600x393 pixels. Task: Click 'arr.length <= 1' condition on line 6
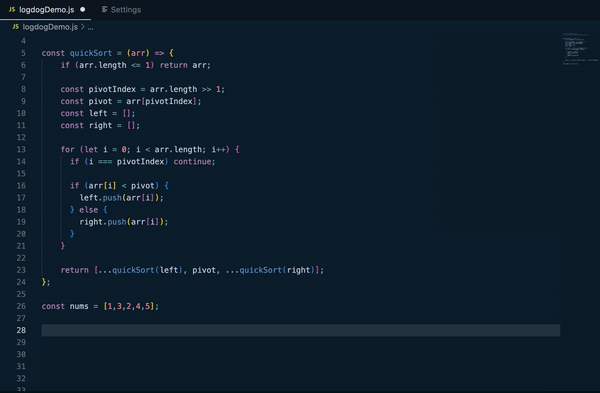115,65
